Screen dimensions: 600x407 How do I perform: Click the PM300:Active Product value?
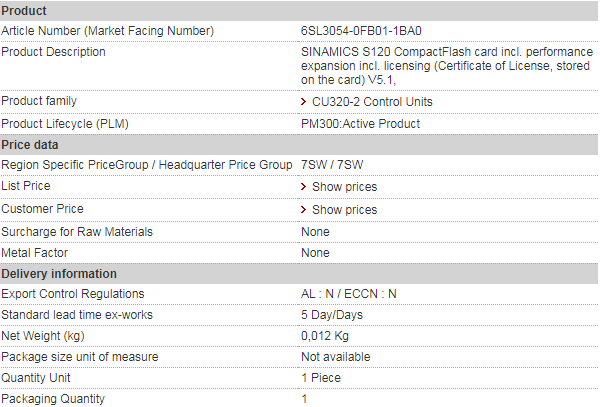coord(360,124)
